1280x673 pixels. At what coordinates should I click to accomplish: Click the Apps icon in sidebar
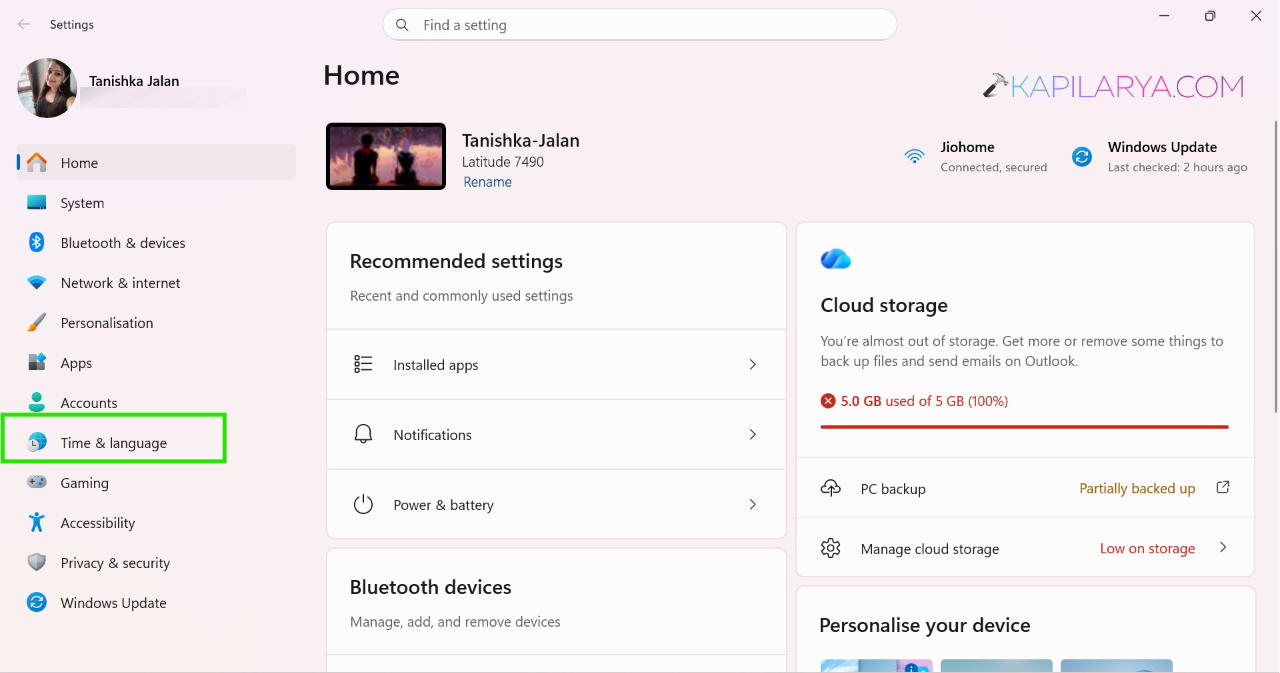(37, 363)
